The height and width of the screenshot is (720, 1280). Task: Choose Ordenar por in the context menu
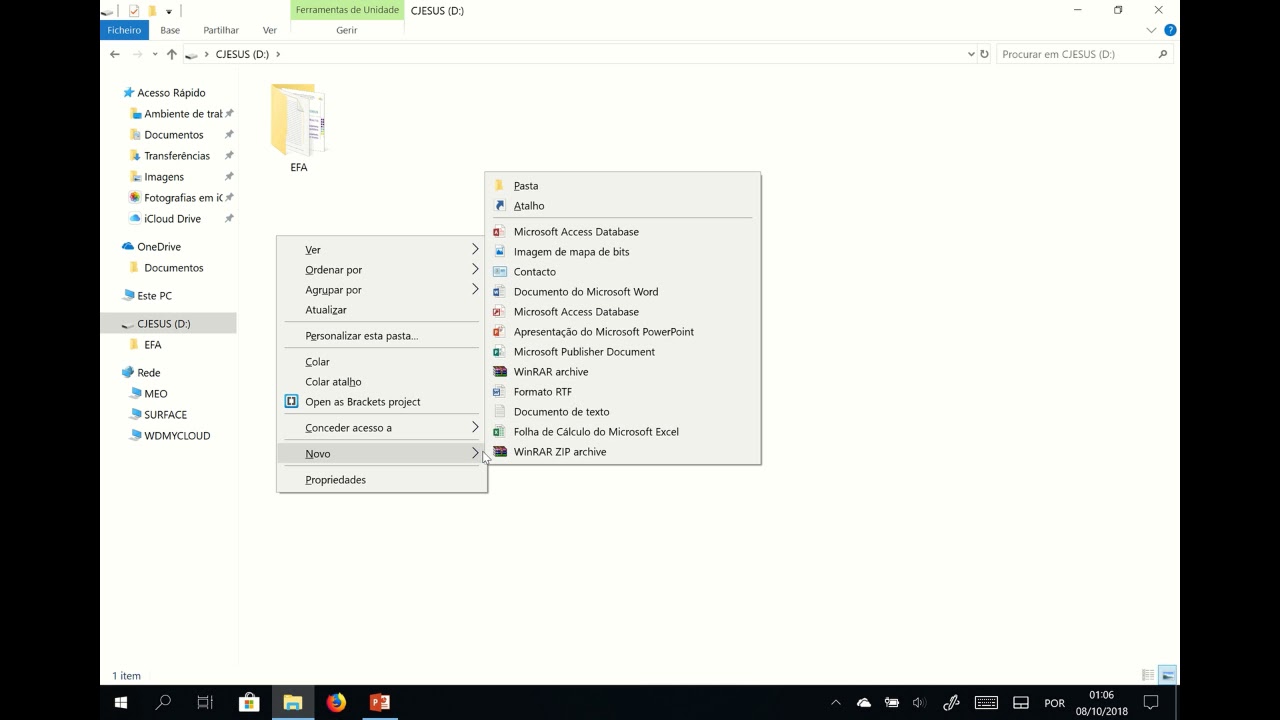[x=382, y=270]
